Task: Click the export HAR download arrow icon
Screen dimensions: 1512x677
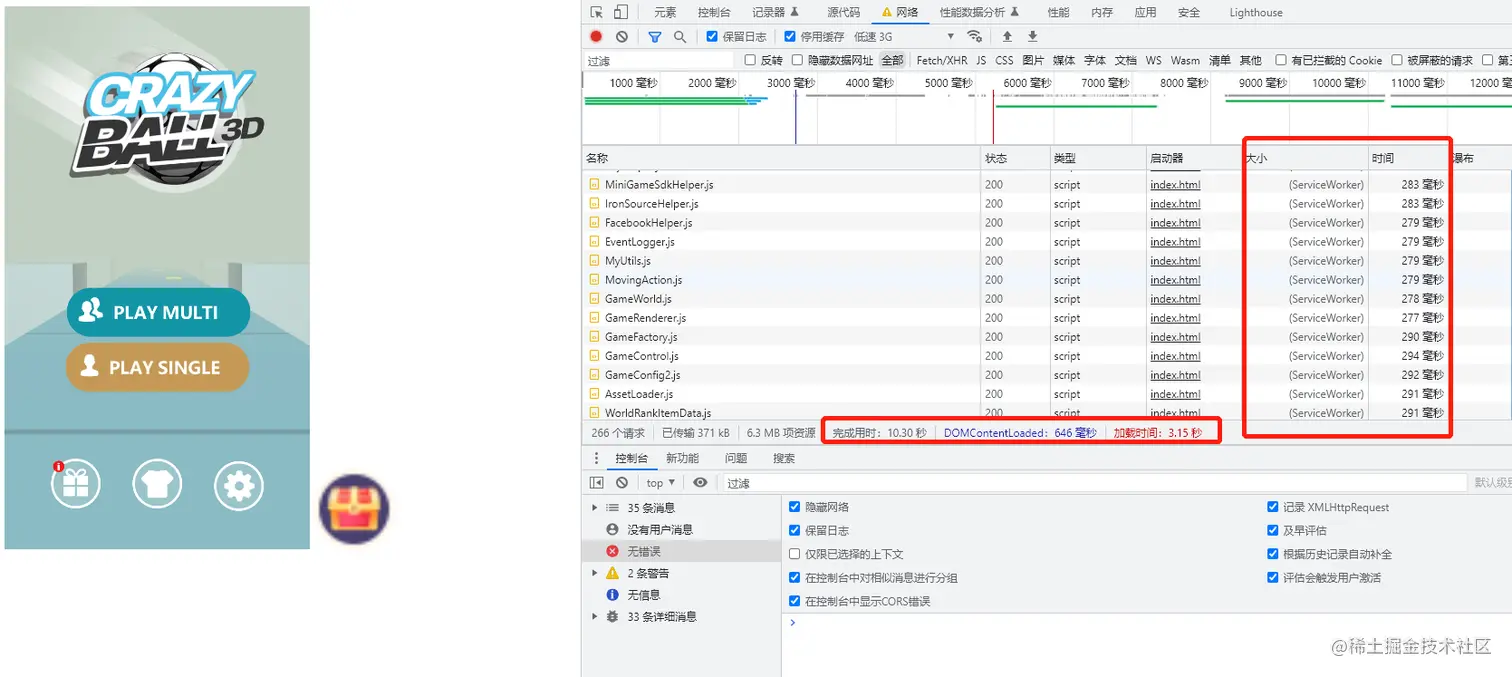Action: pos(1033,36)
